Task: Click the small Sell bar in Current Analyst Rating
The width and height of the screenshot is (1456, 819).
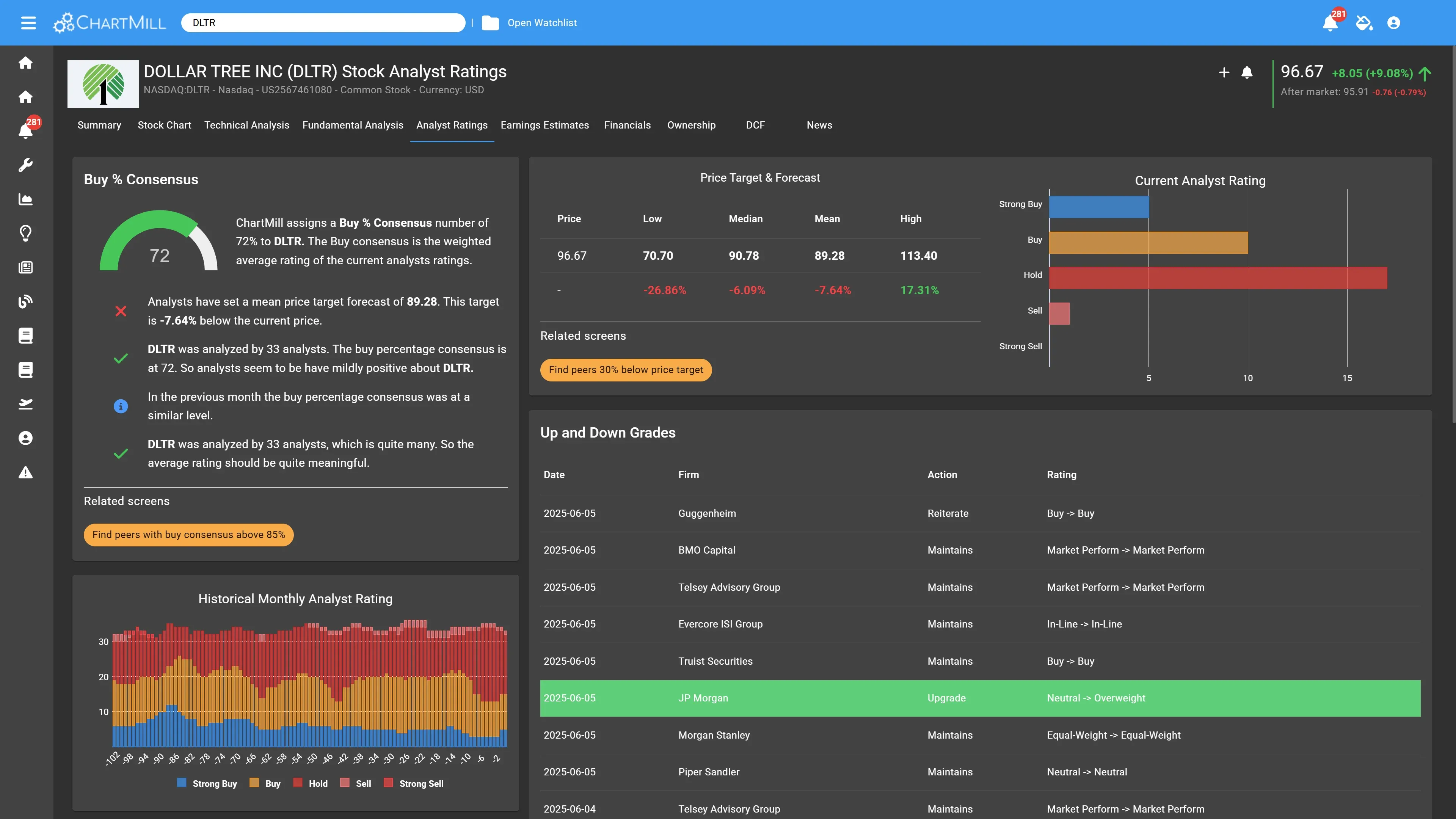Action: (1059, 314)
